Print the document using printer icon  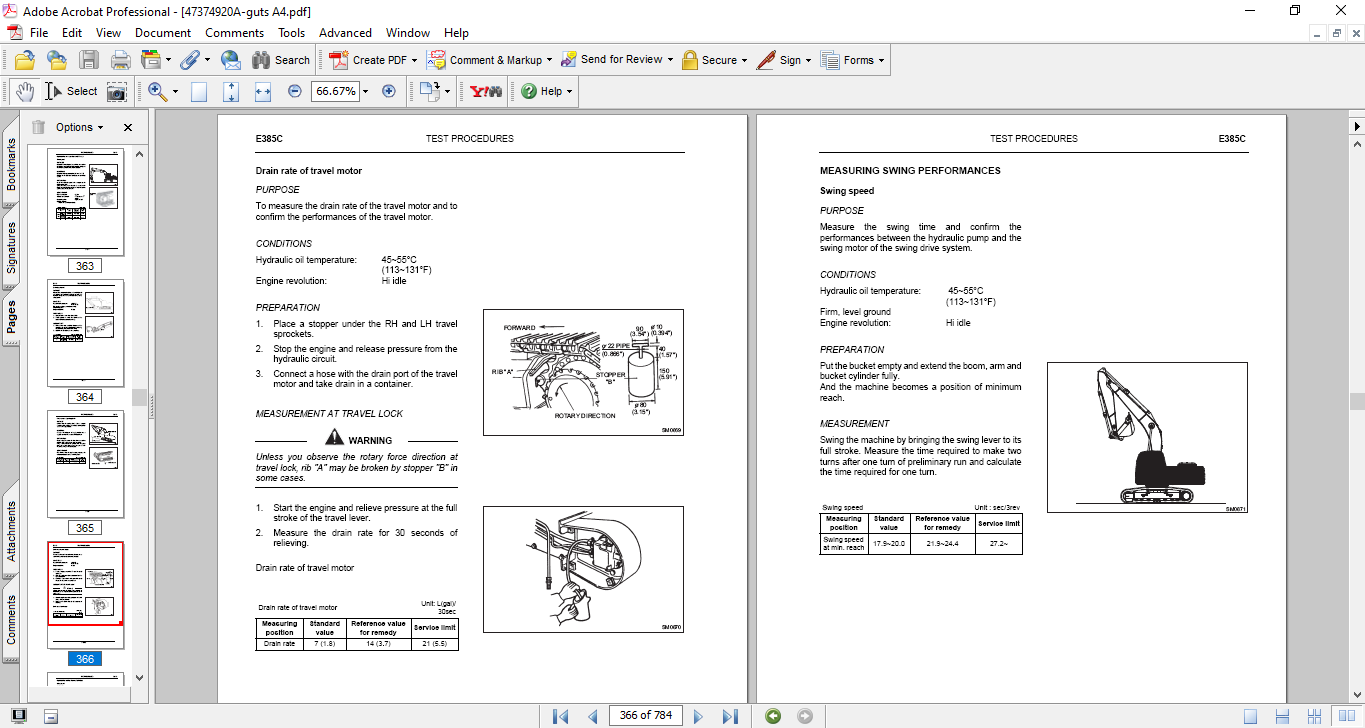point(120,60)
